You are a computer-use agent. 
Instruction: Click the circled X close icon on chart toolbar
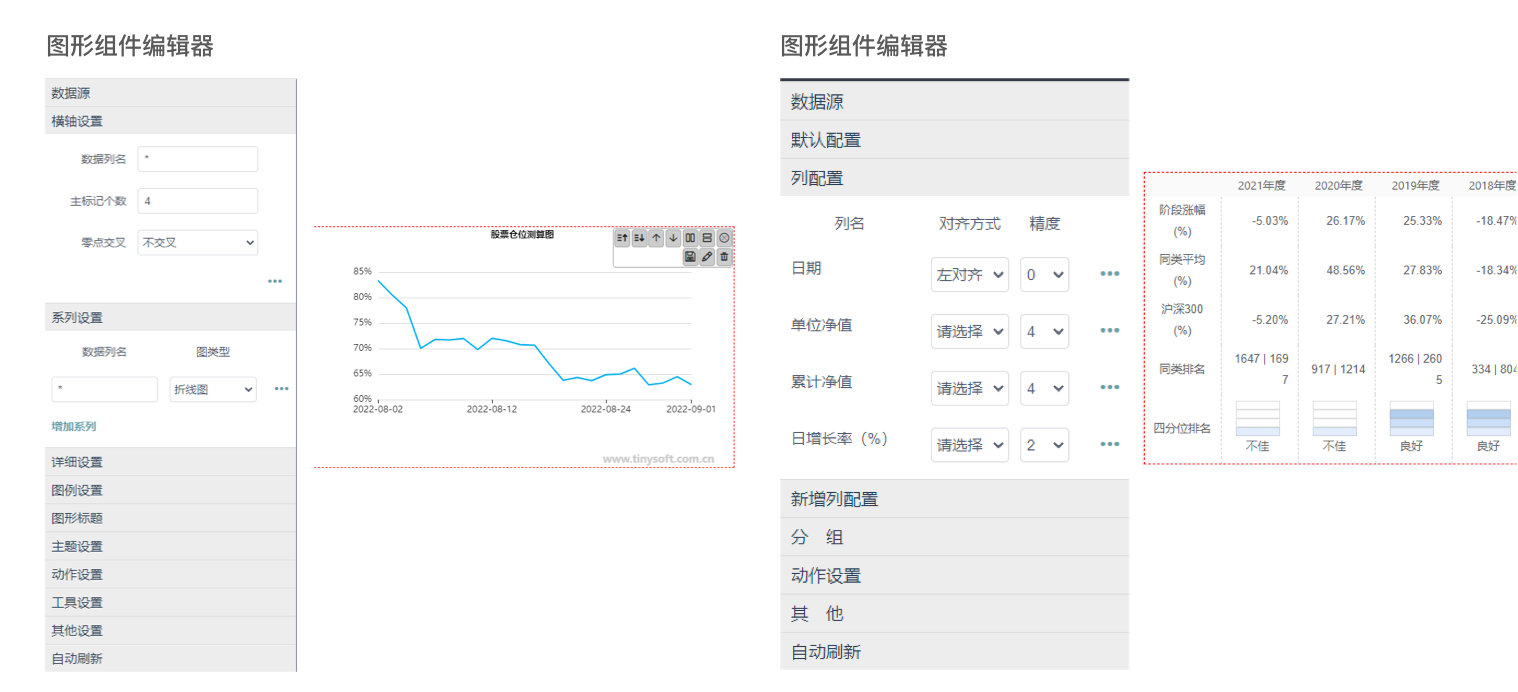[x=724, y=238]
